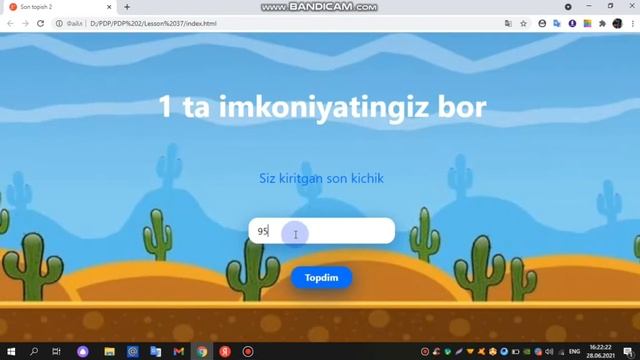Viewport: 640px width, 360px height.
Task: Open Chrome's three-dot menu
Action: tap(633, 24)
